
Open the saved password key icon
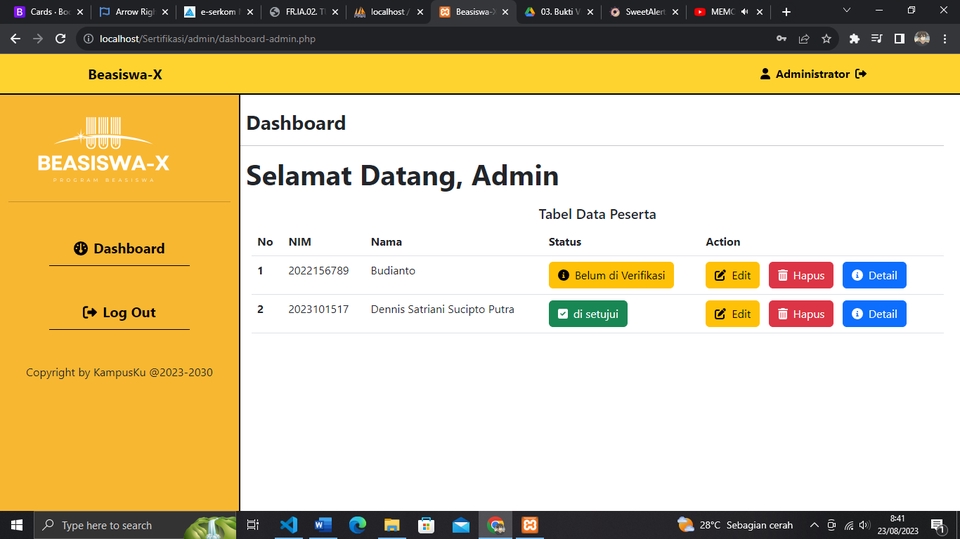coord(781,39)
